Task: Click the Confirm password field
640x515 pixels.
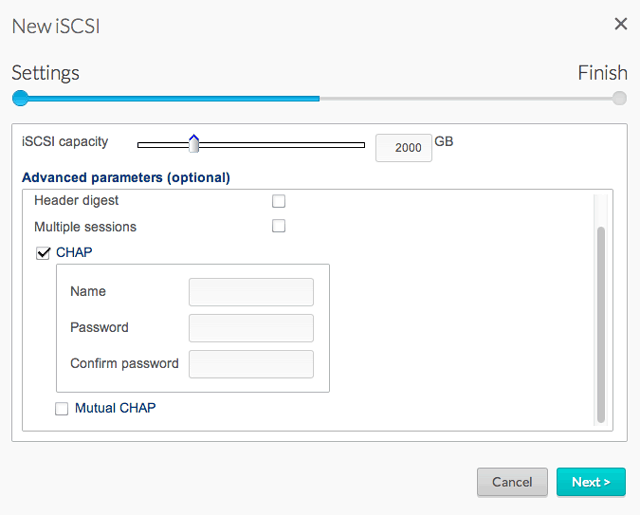Action: [x=251, y=364]
